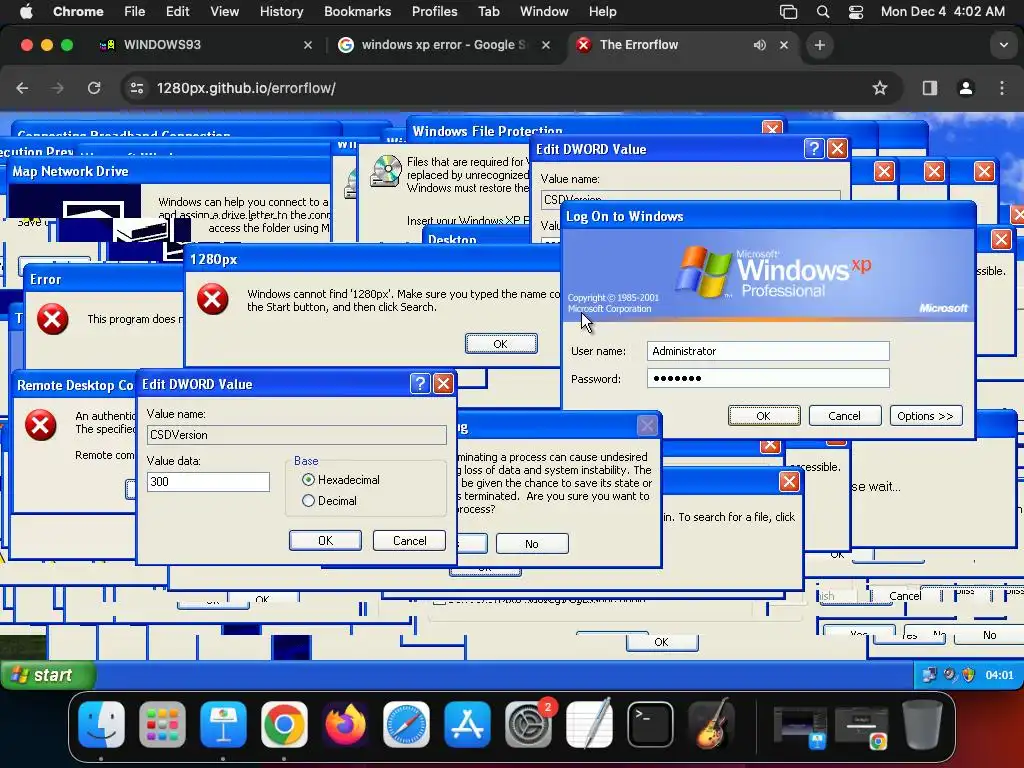
Task: Bookmark this page with star icon
Action: [x=880, y=88]
